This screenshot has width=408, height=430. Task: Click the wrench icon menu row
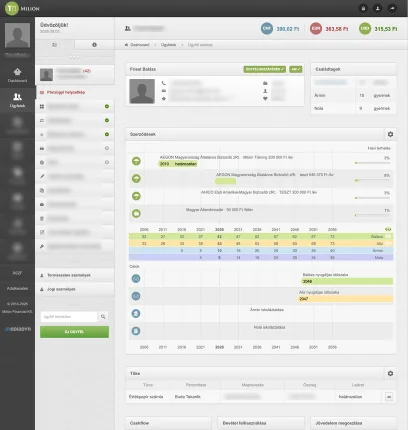click(75, 246)
